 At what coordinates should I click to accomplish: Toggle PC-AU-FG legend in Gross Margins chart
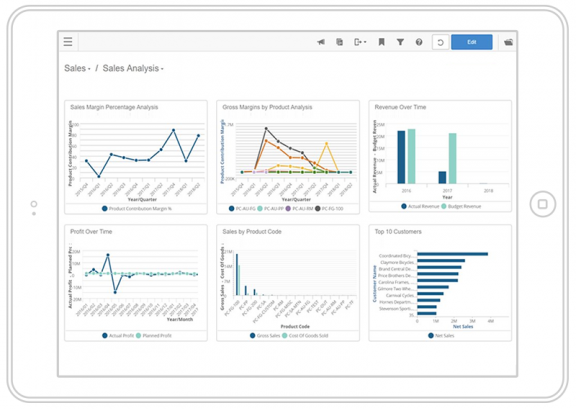(x=242, y=208)
